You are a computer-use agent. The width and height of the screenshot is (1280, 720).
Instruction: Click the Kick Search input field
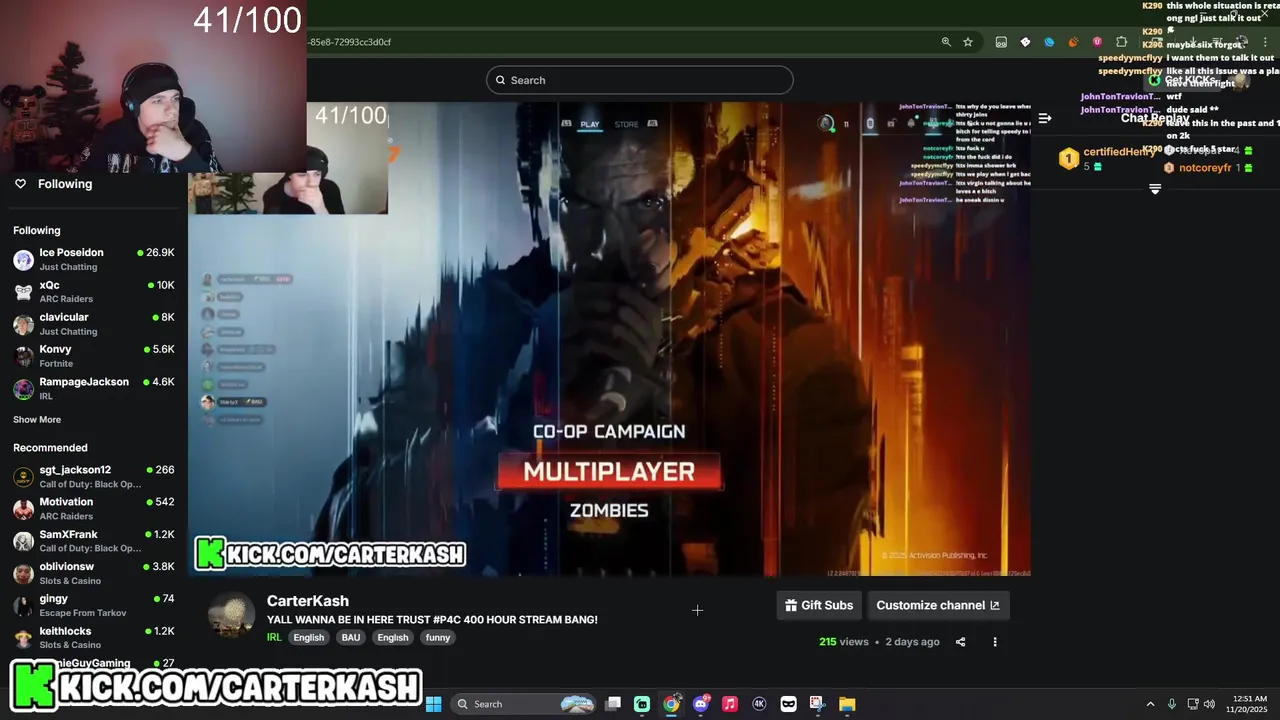click(640, 80)
